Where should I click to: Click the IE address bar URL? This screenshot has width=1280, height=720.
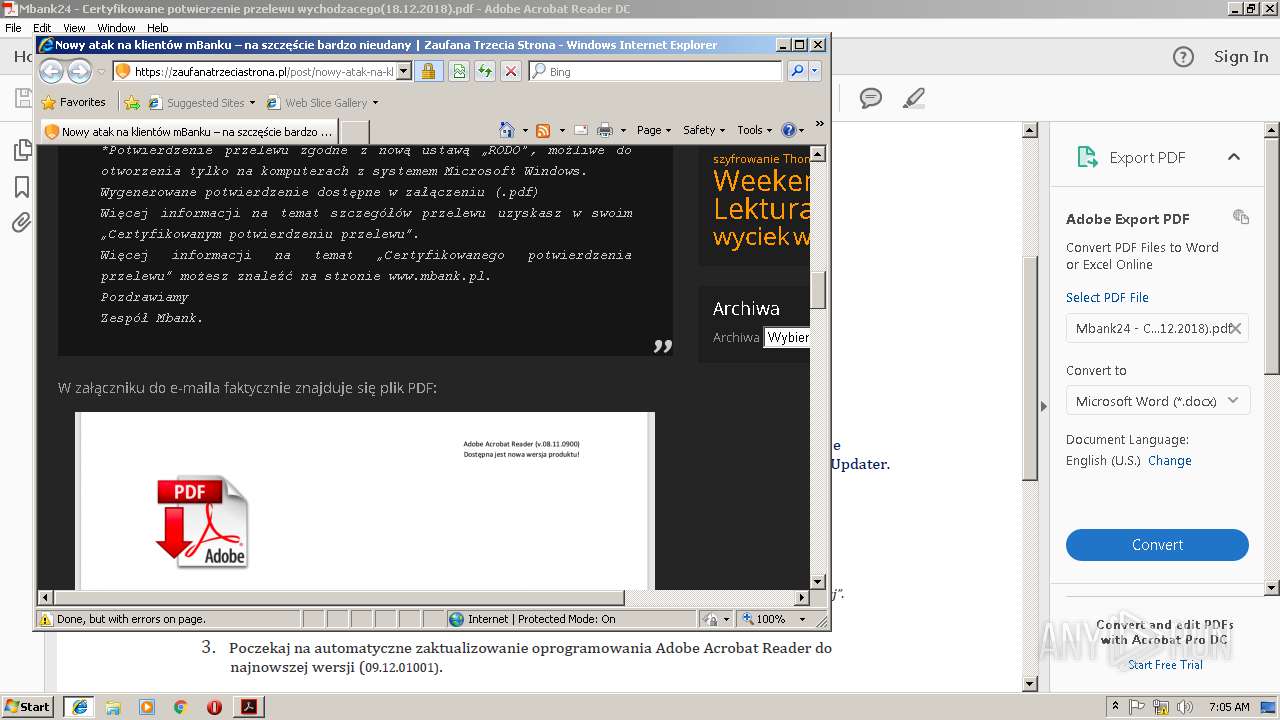coord(264,71)
